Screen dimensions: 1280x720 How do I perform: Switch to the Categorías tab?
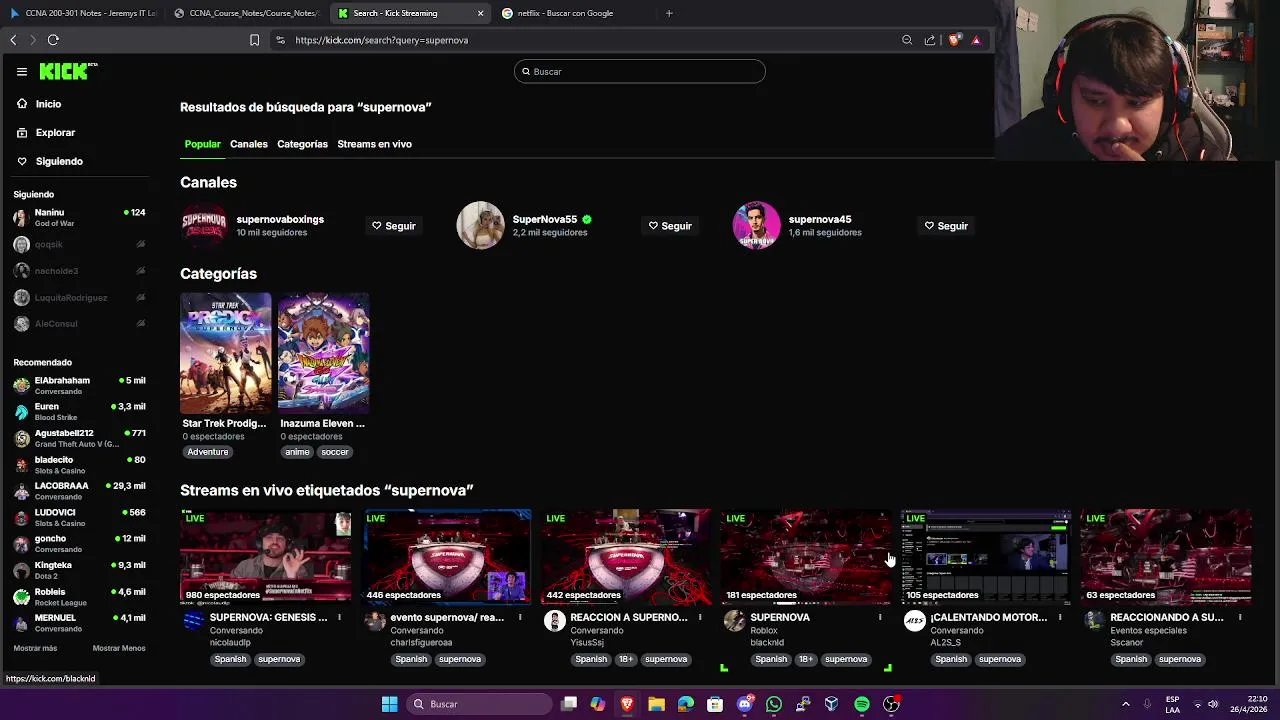[x=302, y=144]
